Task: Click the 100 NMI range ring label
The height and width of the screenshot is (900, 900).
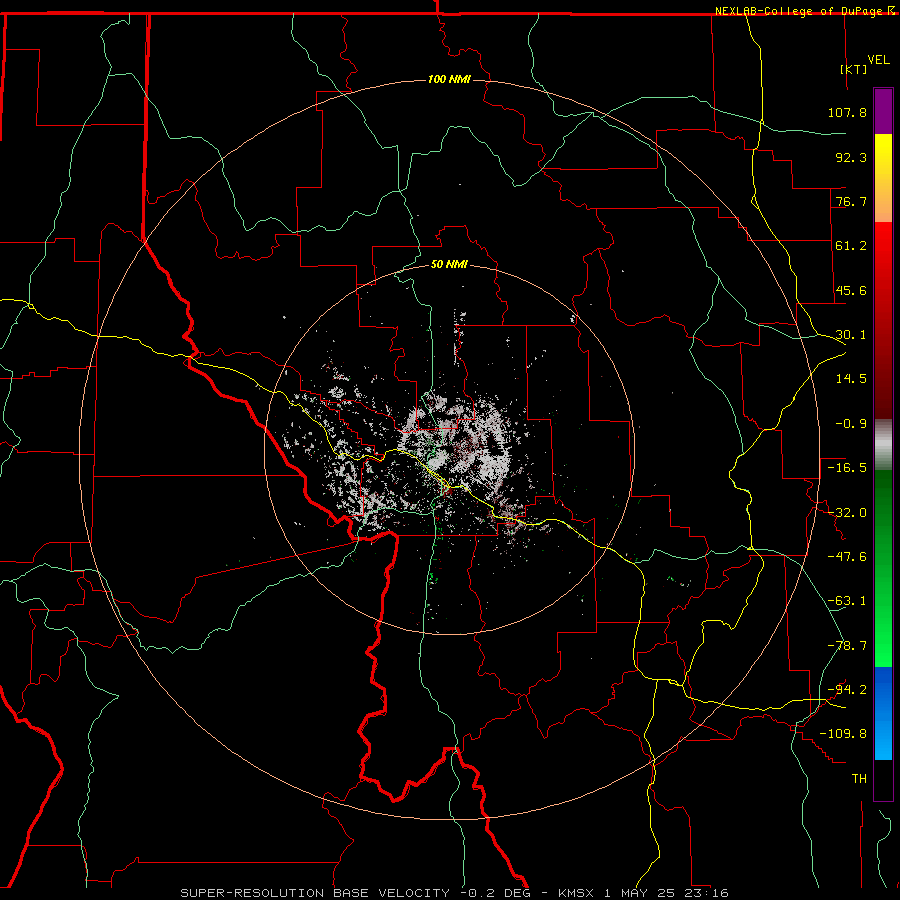Action: (x=449, y=79)
